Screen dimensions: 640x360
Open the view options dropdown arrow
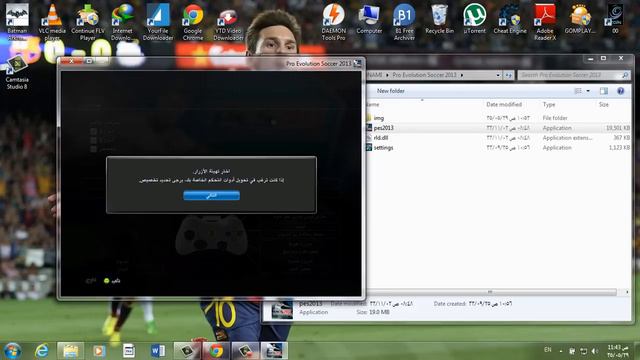pyautogui.click(x=588, y=91)
